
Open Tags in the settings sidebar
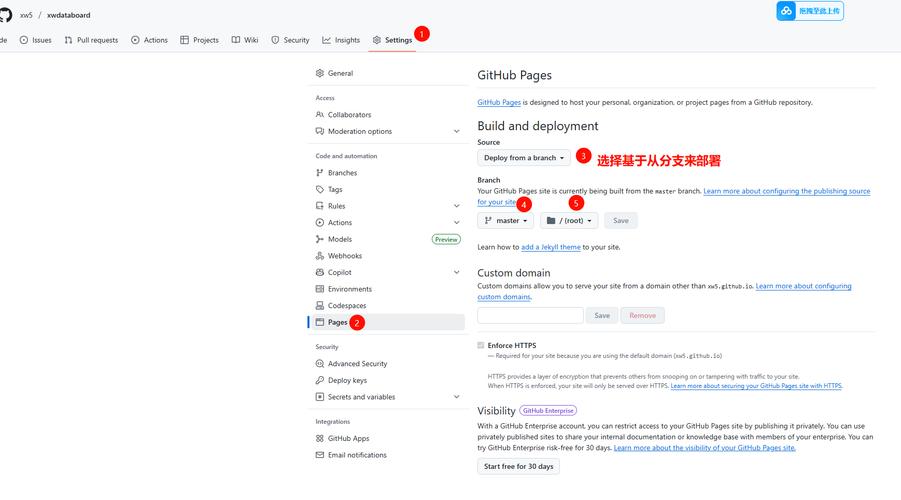coord(335,189)
